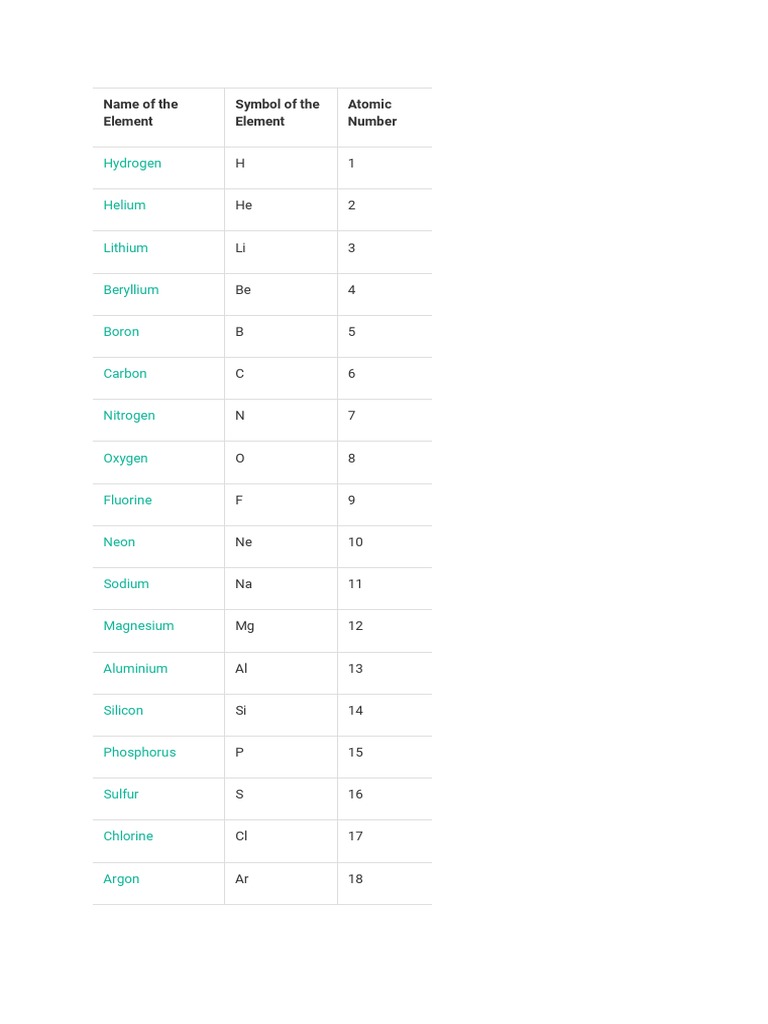The width and height of the screenshot is (768, 1024).
Task: Open the Carbon element link
Action: 125,374
